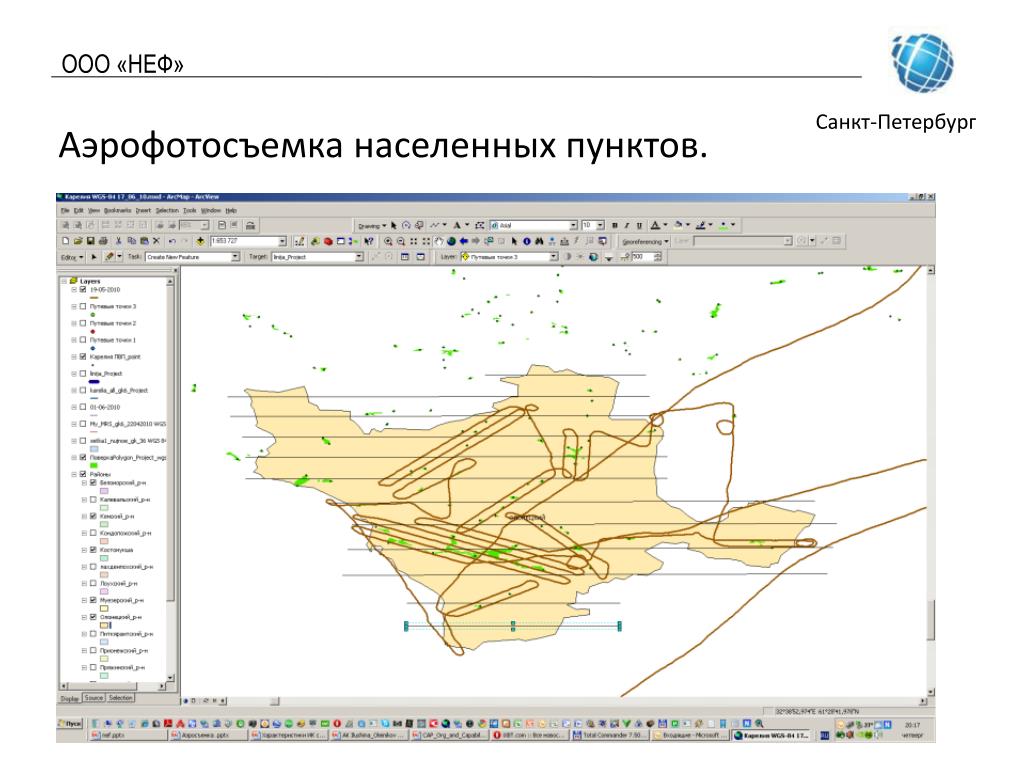Uncheck the Костомукша layer
The width and height of the screenshot is (1024, 768).
93,550
